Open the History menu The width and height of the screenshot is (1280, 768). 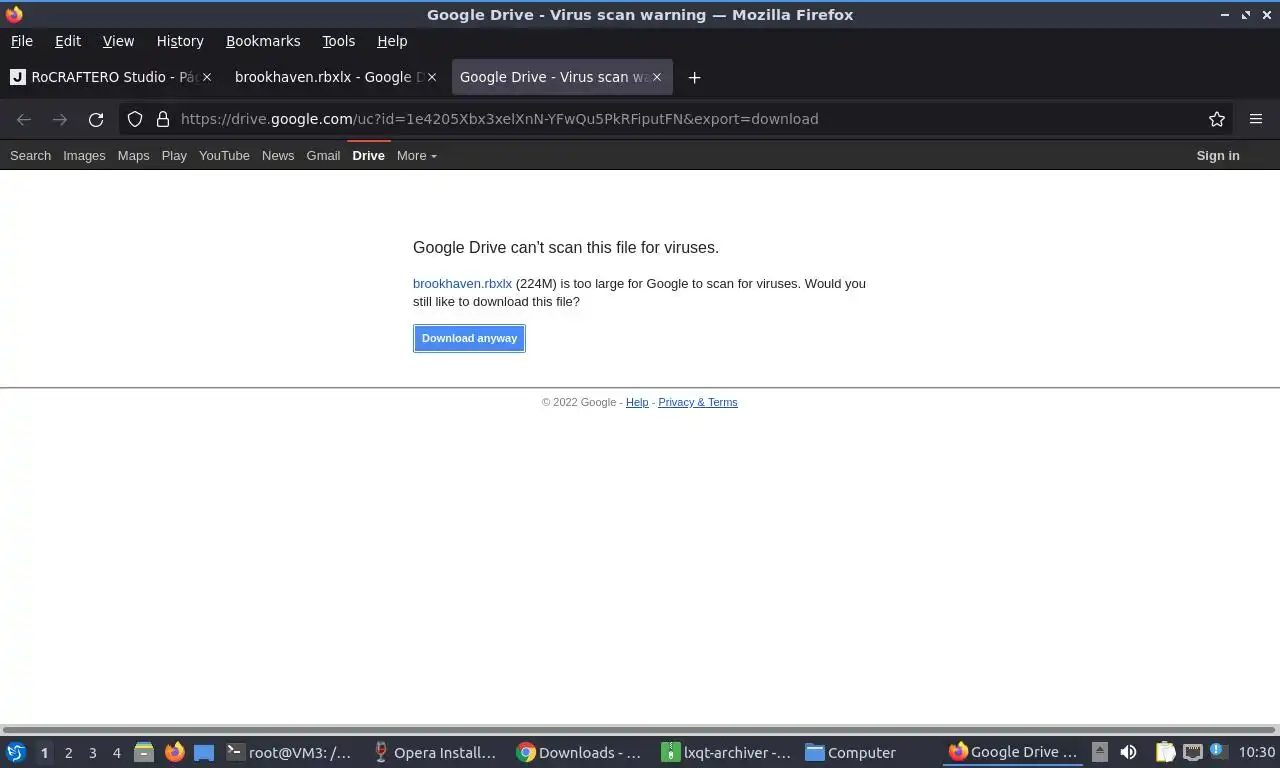coord(180,41)
